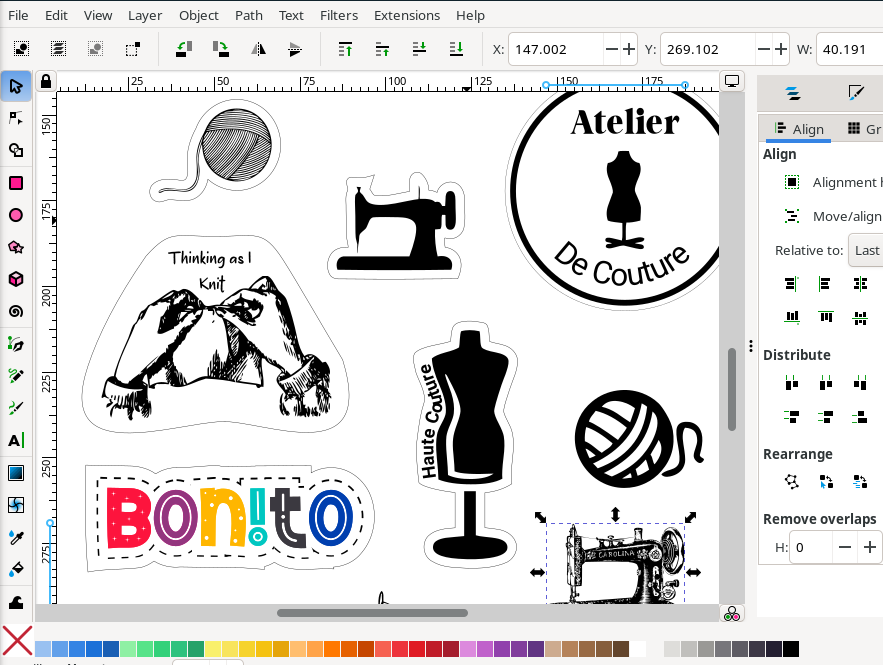Rotate selection 90° counter-clockwise
This screenshot has width=883, height=665.
click(184, 48)
